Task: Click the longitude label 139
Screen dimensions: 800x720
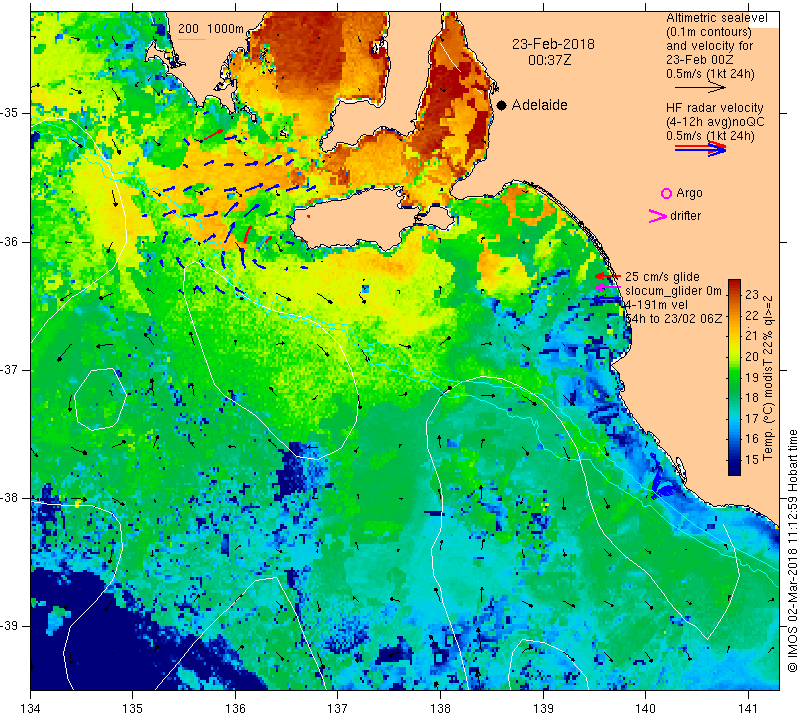Action: pyautogui.click(x=543, y=709)
